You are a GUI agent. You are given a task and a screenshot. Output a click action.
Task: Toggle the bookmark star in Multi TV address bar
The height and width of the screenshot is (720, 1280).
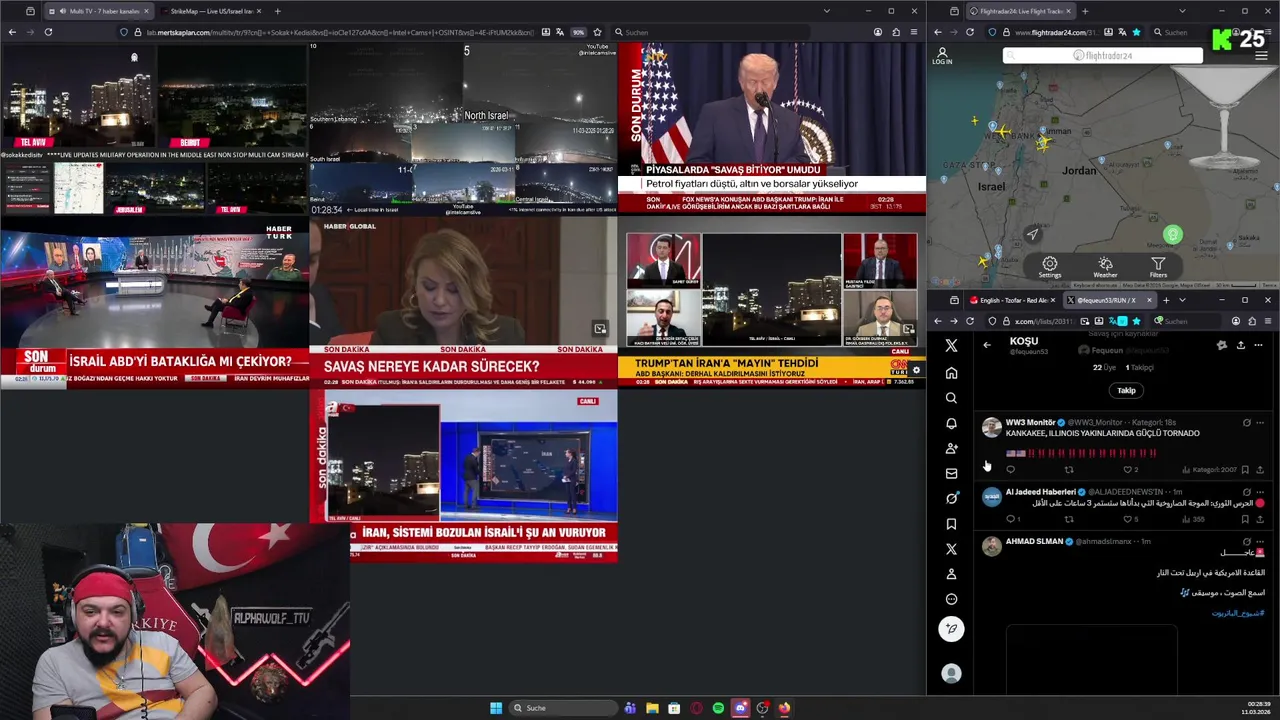tap(599, 32)
